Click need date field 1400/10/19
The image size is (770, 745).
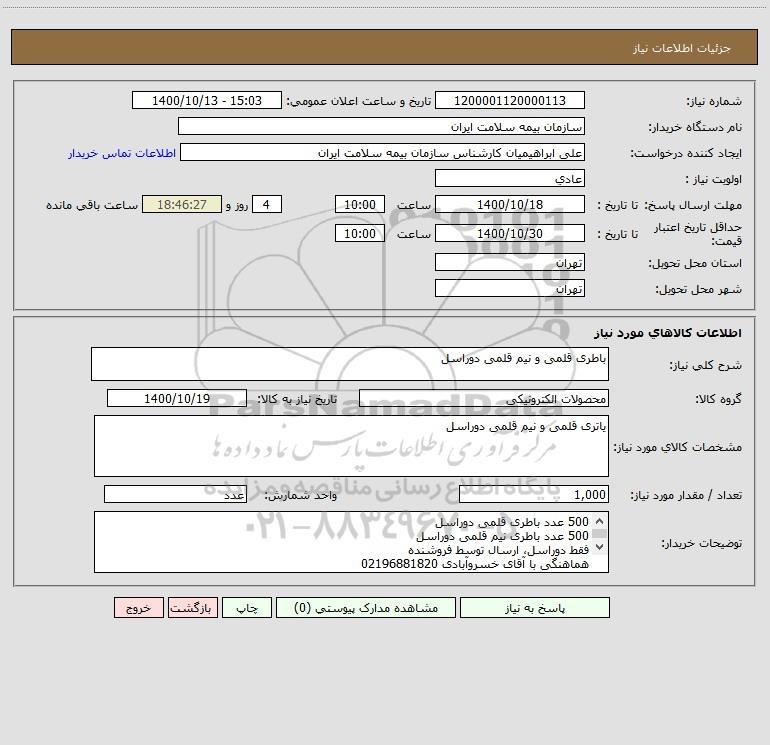[177, 398]
